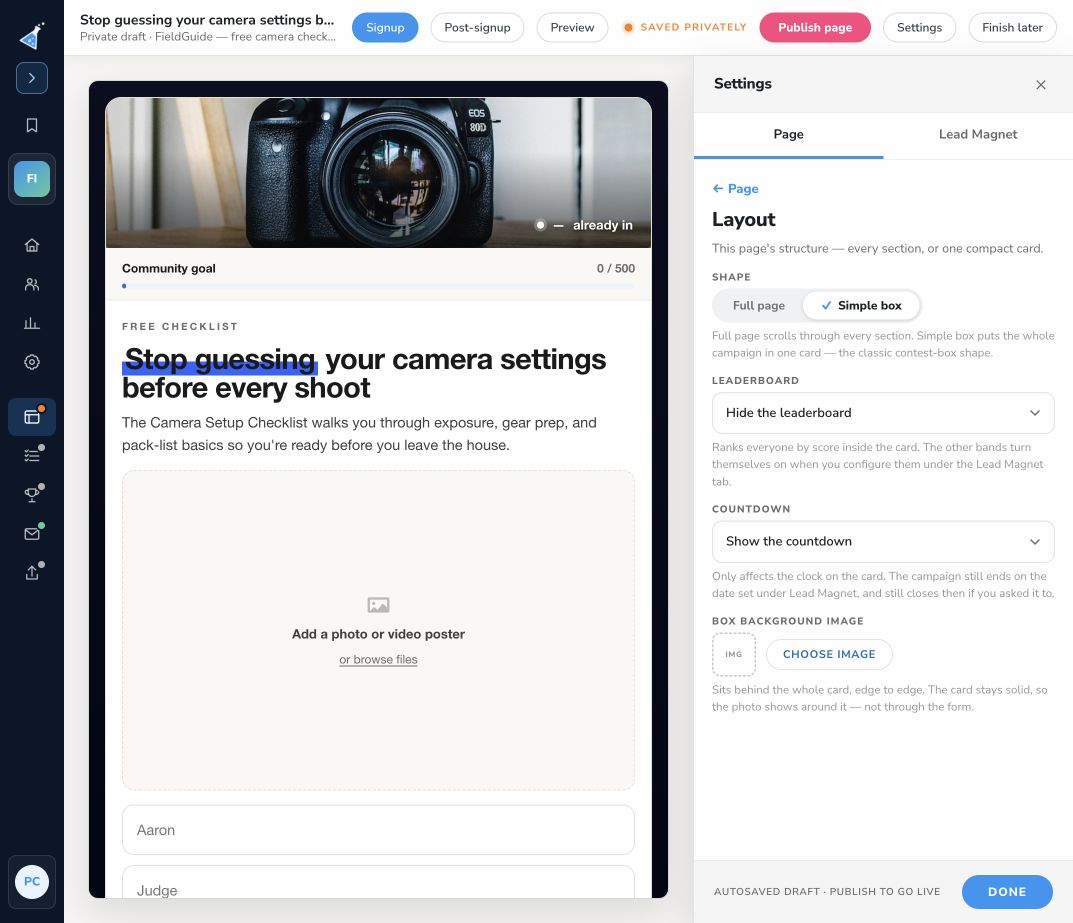The width and height of the screenshot is (1073, 923).
Task: Click the rocket flask app logo
Action: coord(31,36)
